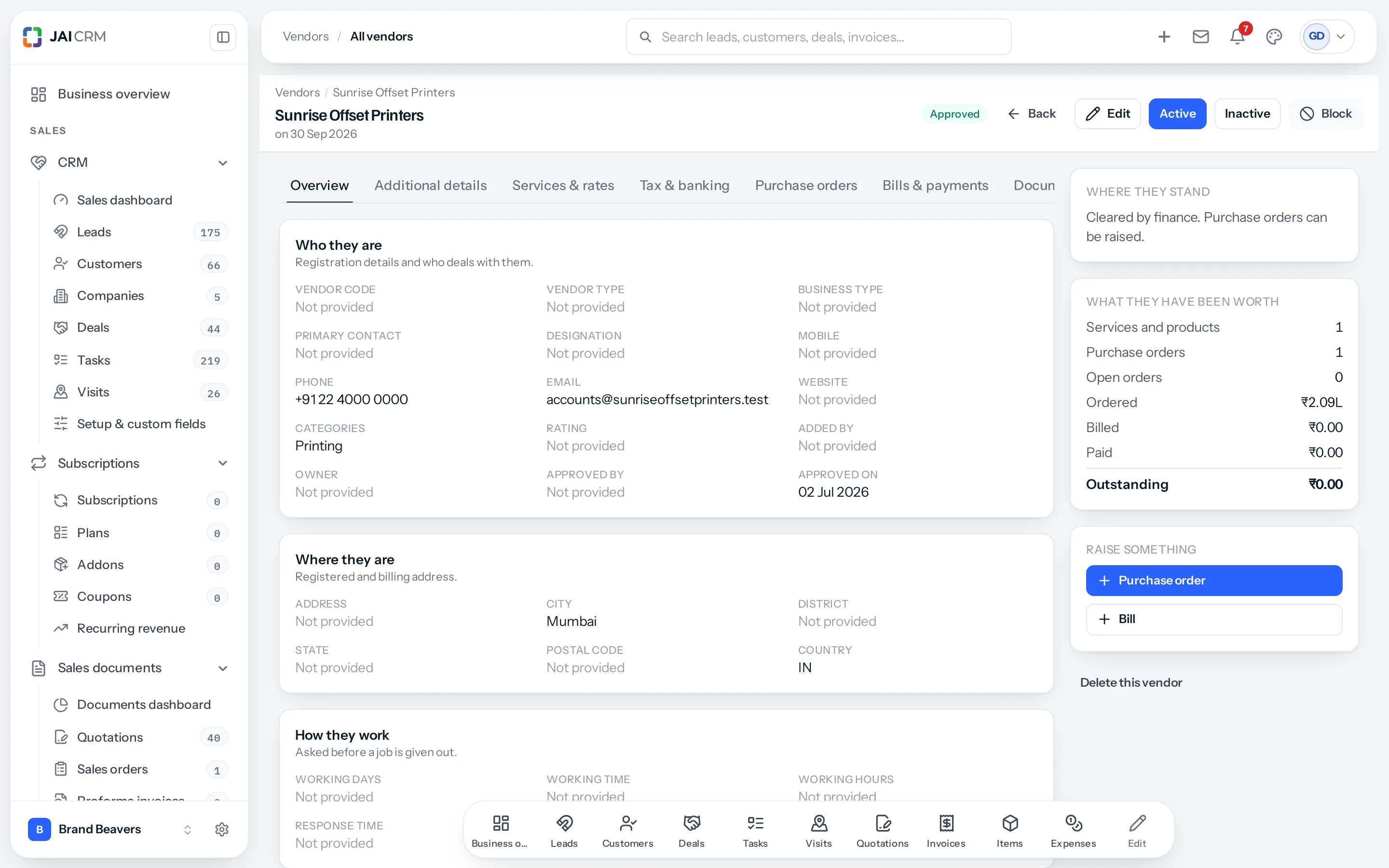Open workspace settings gear icon
The width and height of the screenshot is (1389, 868).
(x=221, y=829)
